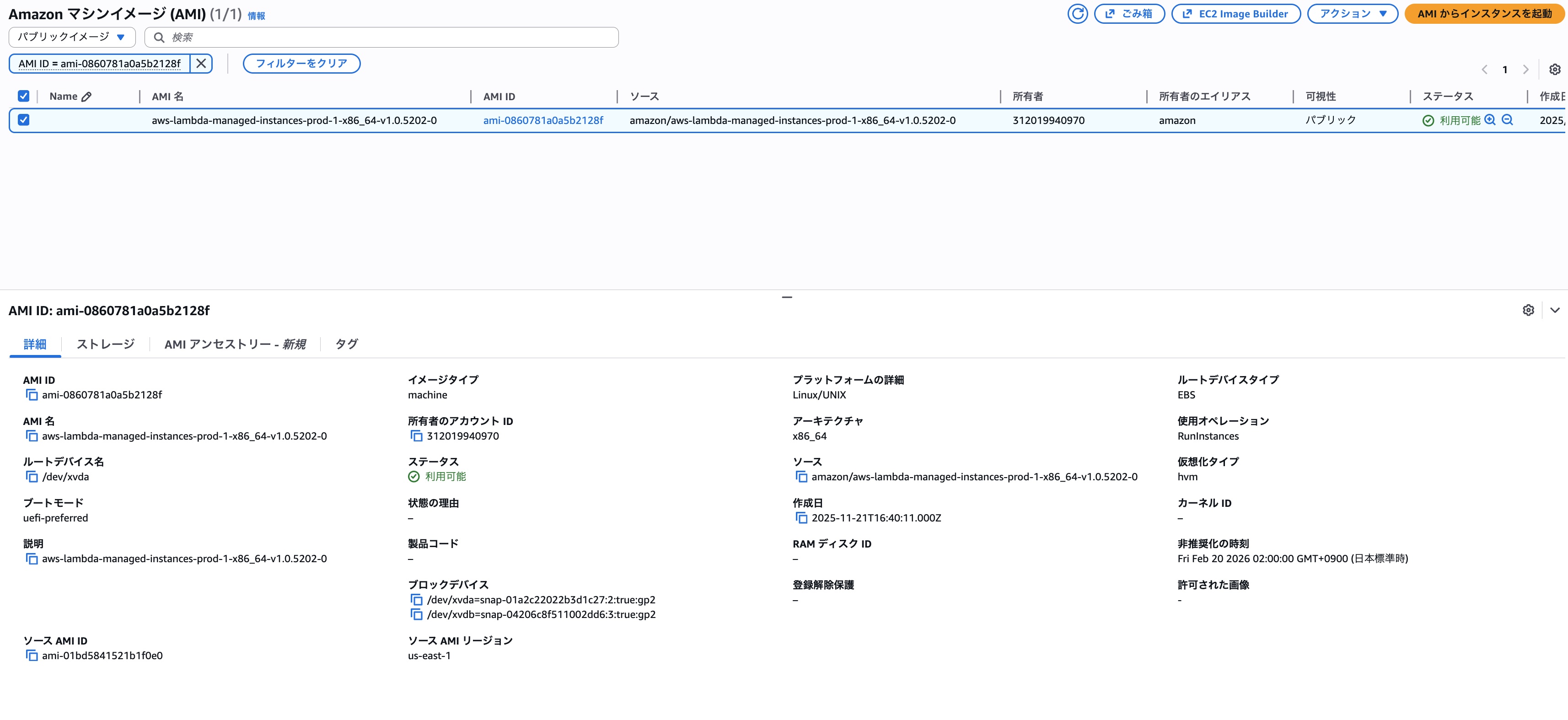
Task: Expand the アクション dropdown menu
Action: (1352, 13)
